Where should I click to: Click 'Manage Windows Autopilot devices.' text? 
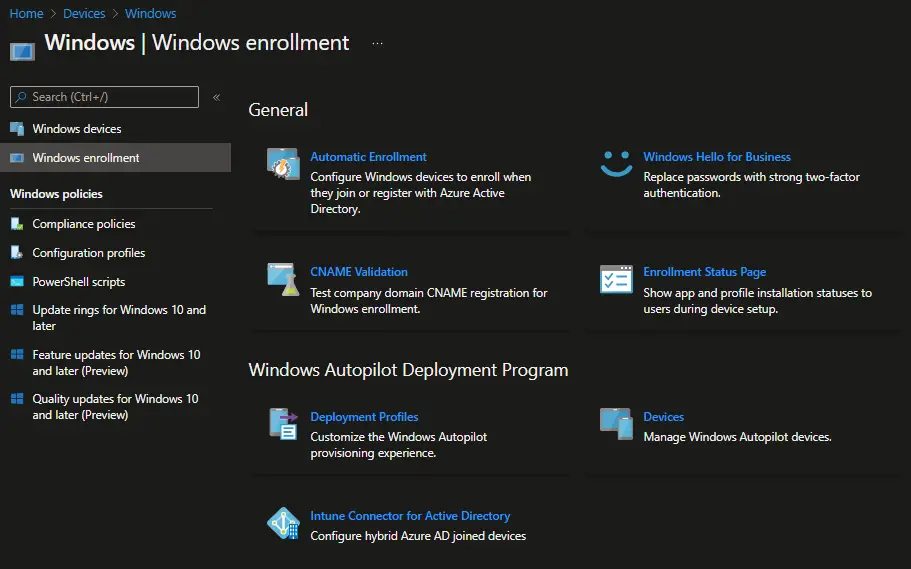pos(737,437)
